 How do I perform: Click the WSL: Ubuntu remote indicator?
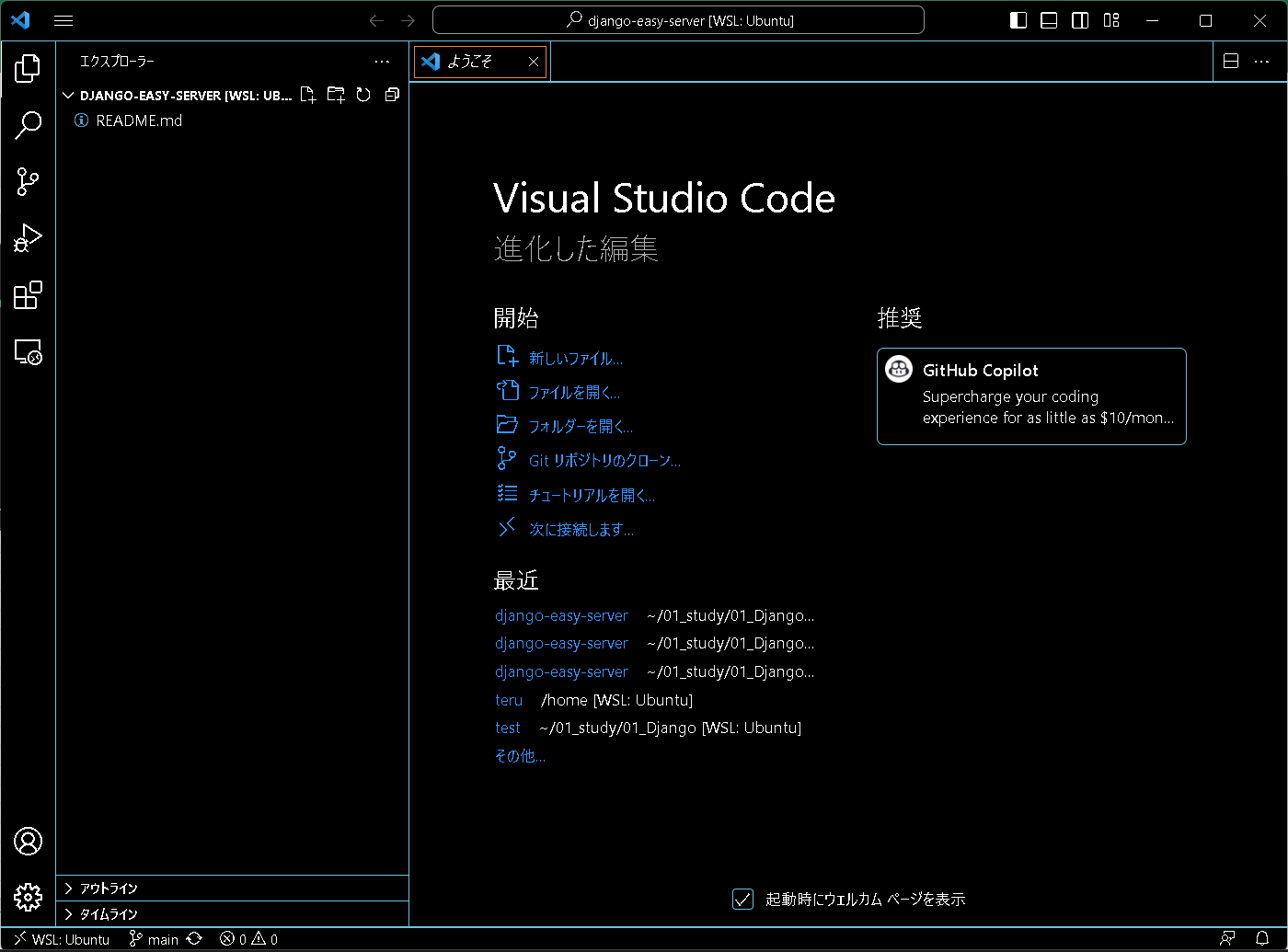(x=61, y=939)
